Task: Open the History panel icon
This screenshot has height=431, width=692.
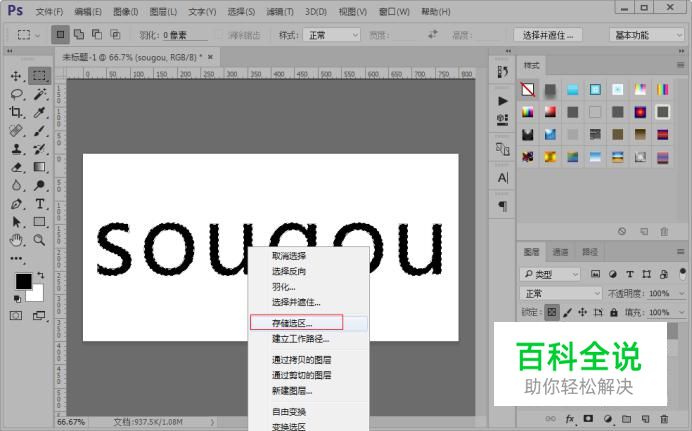Action: coord(502,71)
